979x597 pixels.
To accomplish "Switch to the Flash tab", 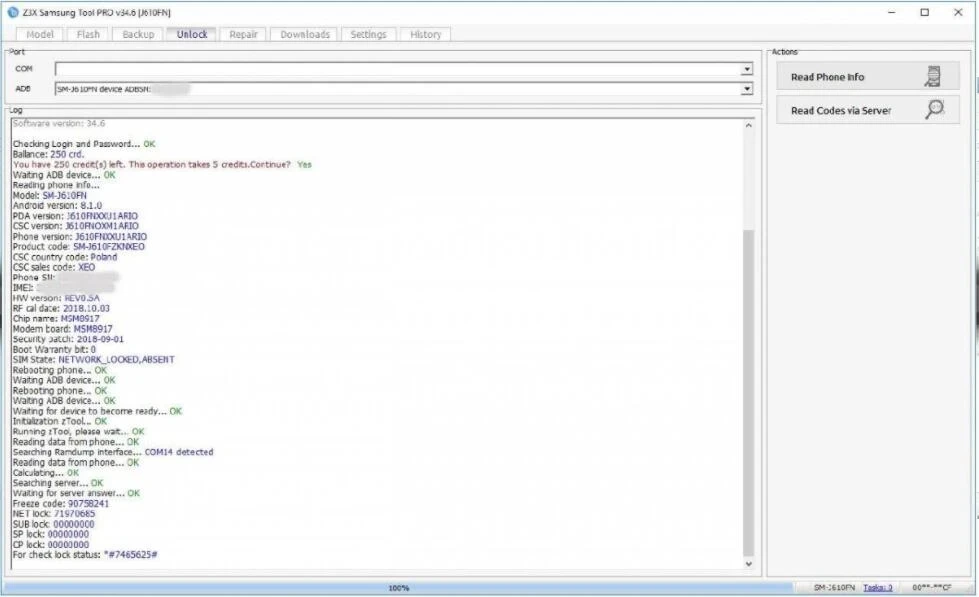I will click(x=88, y=34).
